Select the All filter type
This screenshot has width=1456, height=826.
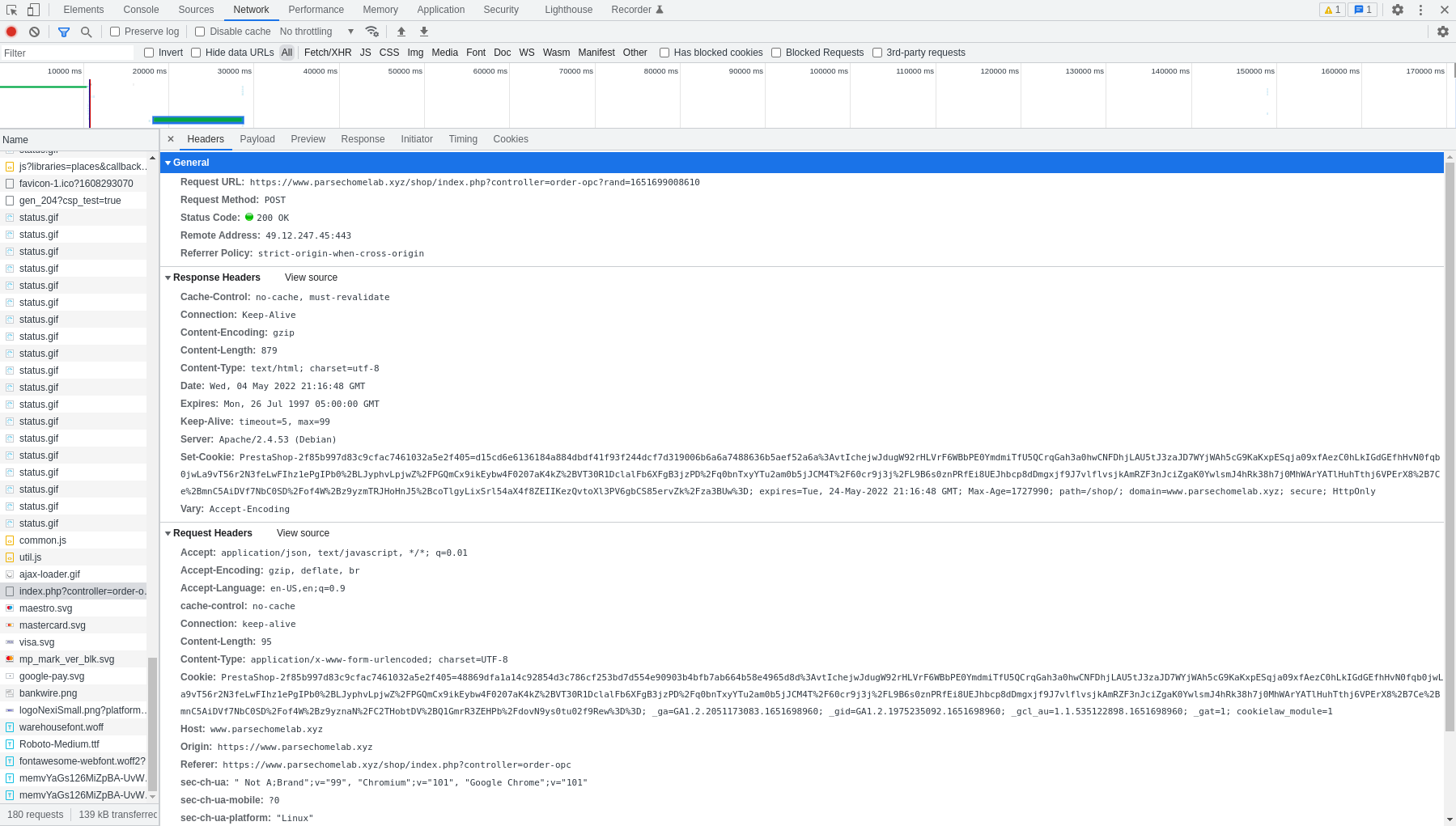287,53
